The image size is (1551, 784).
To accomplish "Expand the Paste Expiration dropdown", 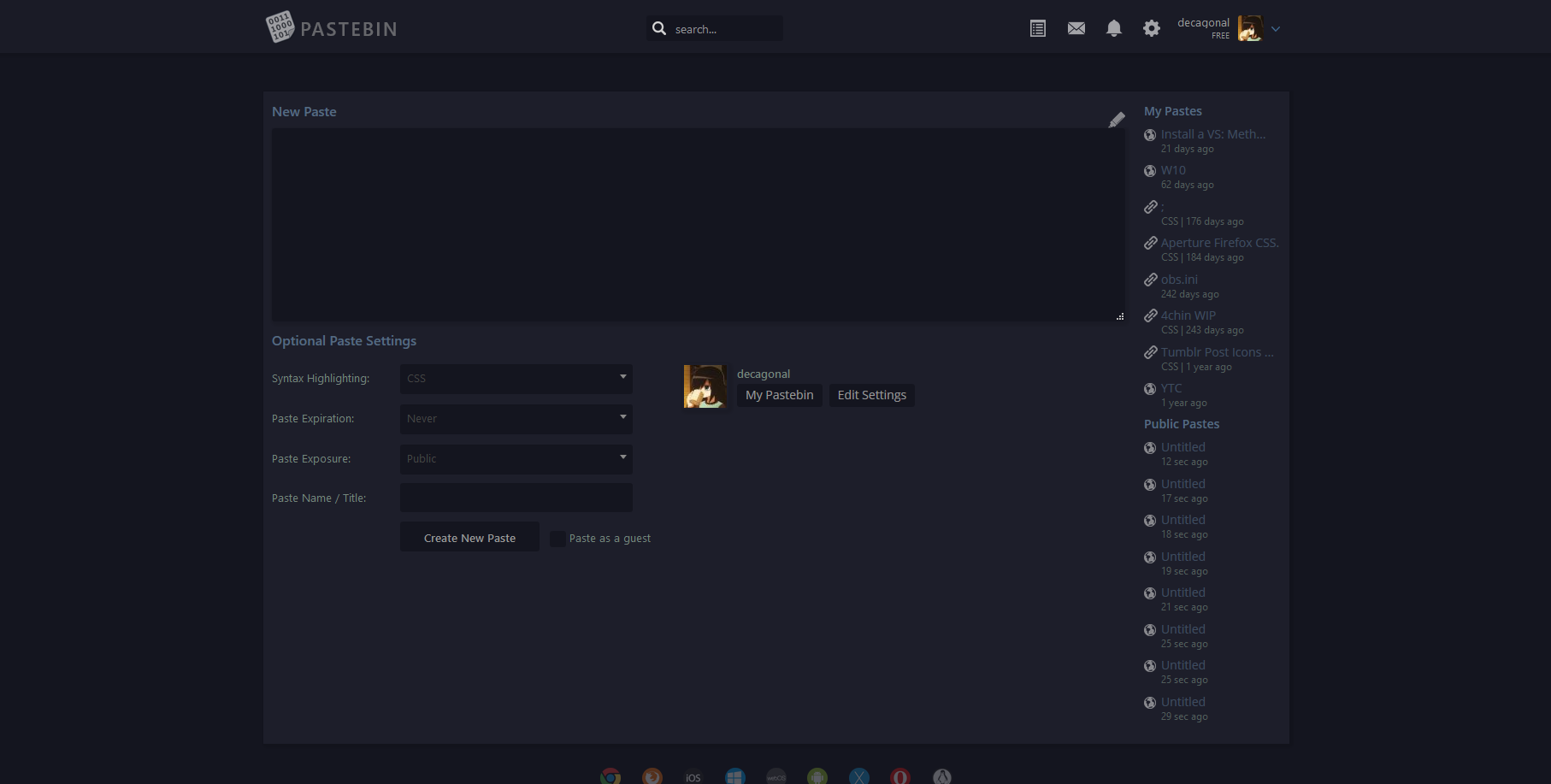I will [x=516, y=418].
